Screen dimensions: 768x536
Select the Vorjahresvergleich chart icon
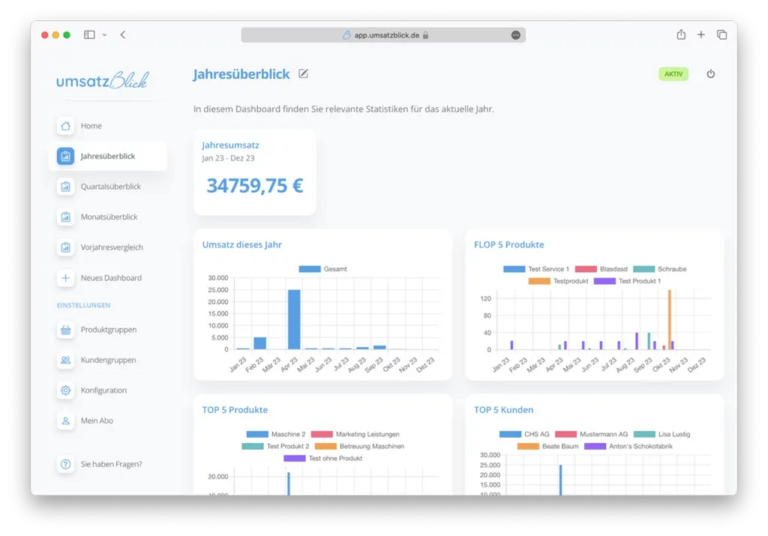coord(65,247)
